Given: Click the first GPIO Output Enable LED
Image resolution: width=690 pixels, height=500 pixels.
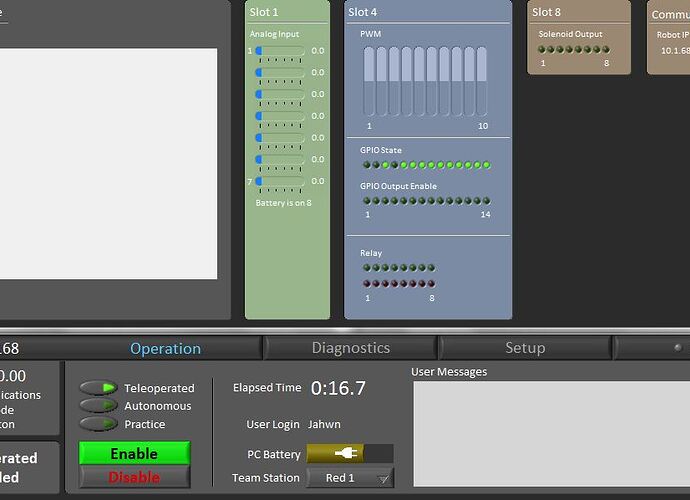Looking at the screenshot, I should click(367, 201).
